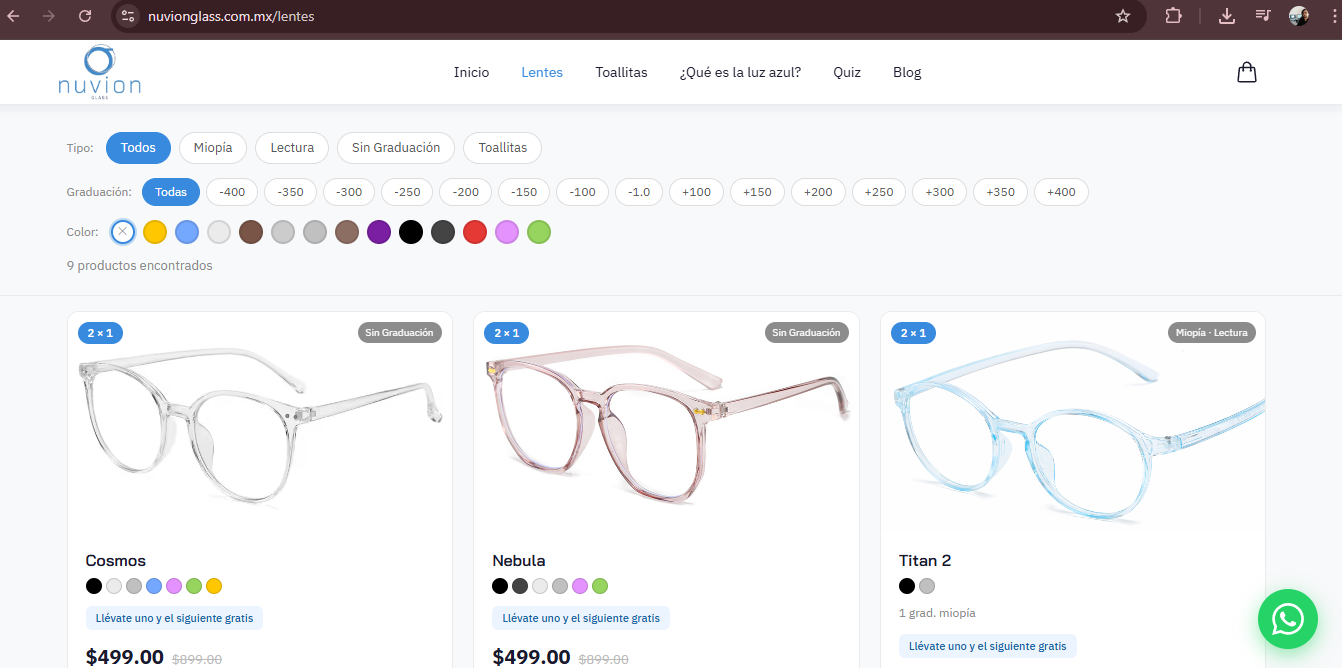This screenshot has height=668, width=1342.
Task: Open the Quiz menu item
Action: pyautogui.click(x=847, y=72)
